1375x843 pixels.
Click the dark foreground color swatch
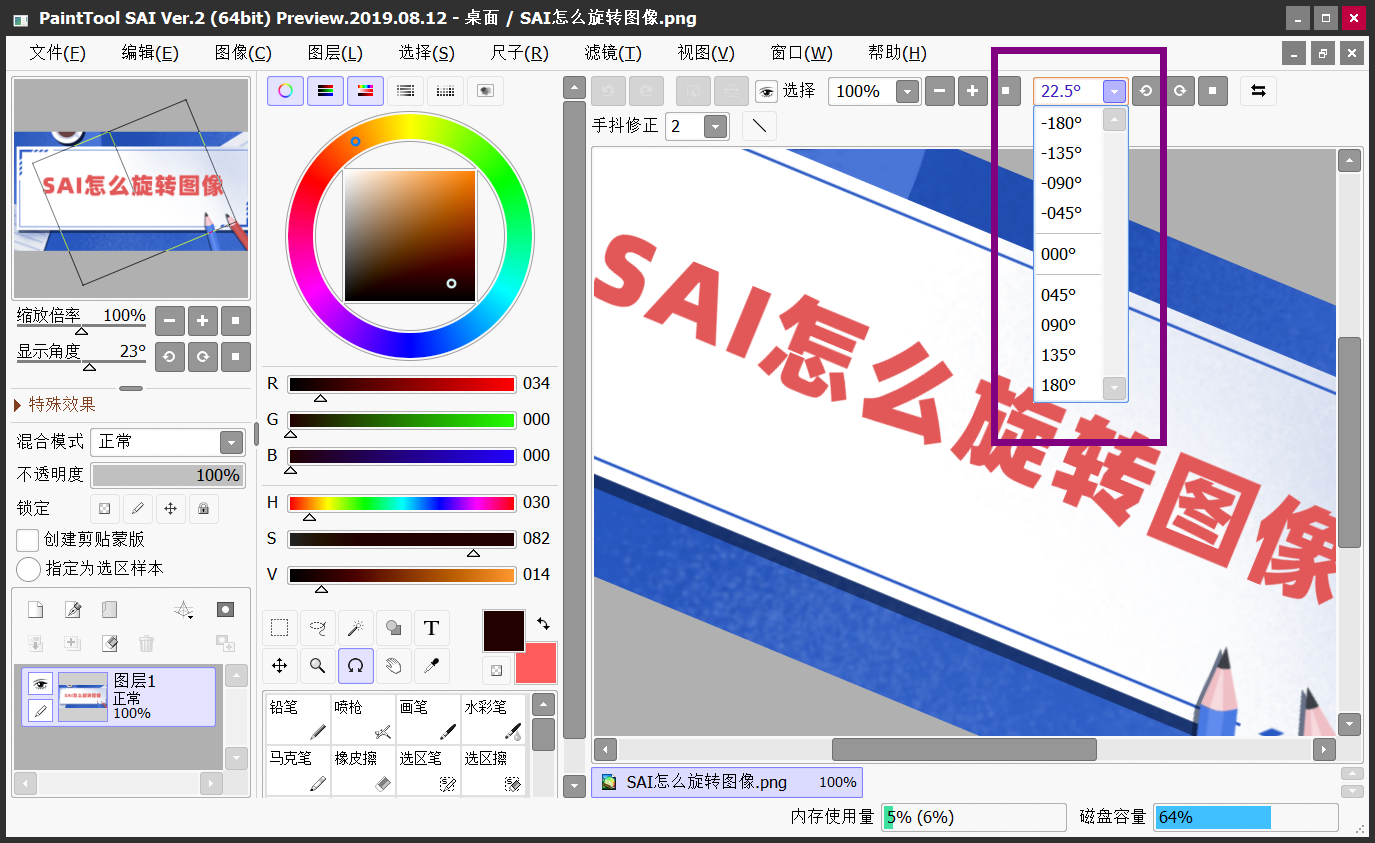(504, 631)
